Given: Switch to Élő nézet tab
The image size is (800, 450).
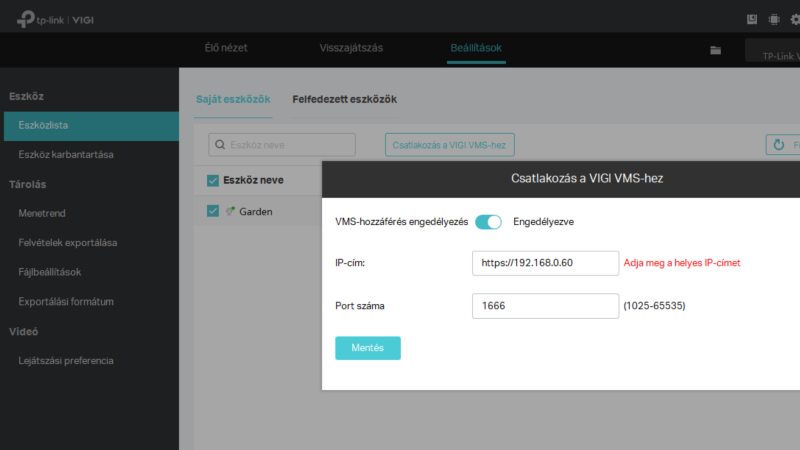Looking at the screenshot, I should 226,48.
